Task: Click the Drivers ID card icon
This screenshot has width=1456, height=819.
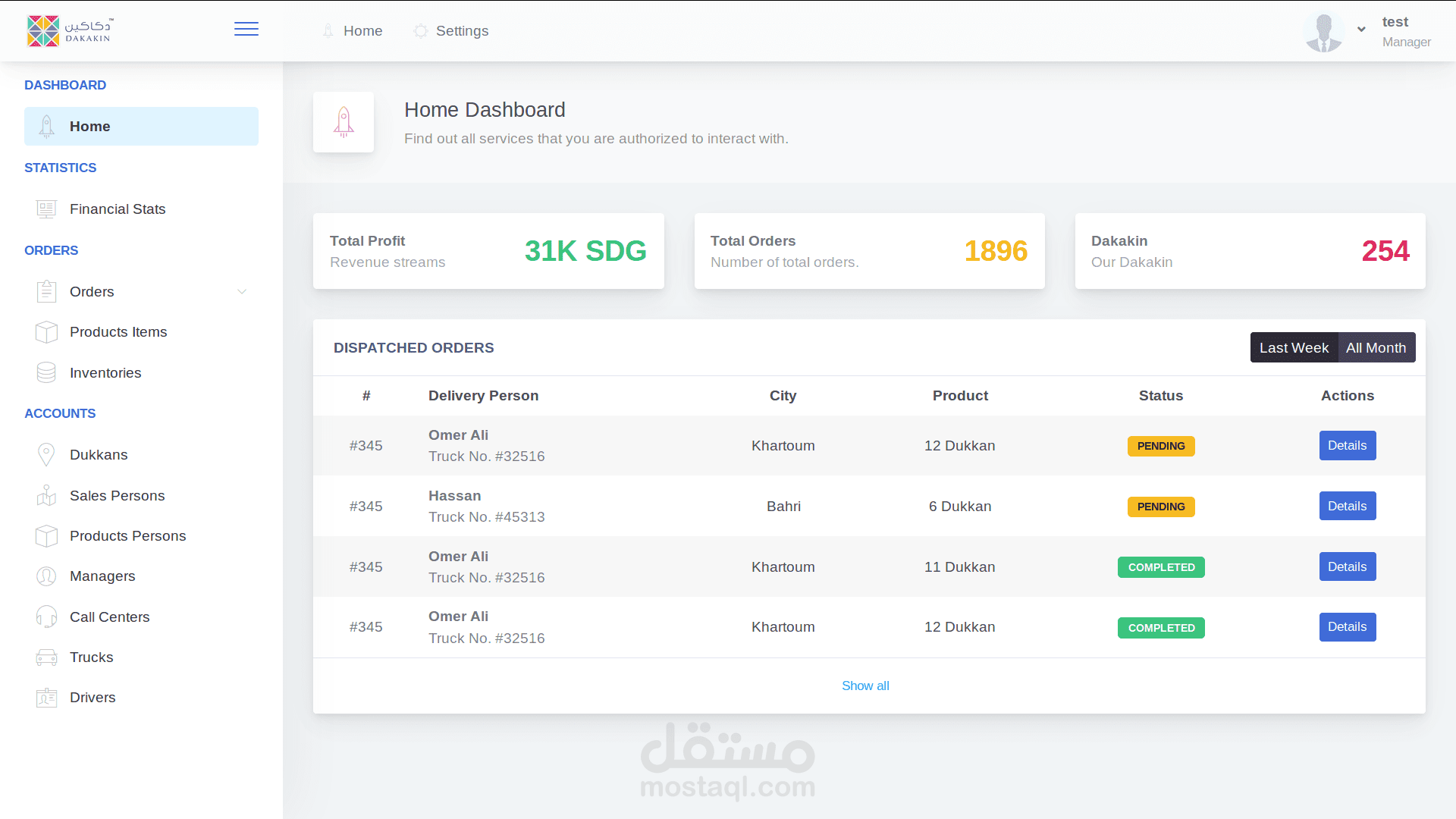Action: click(46, 698)
